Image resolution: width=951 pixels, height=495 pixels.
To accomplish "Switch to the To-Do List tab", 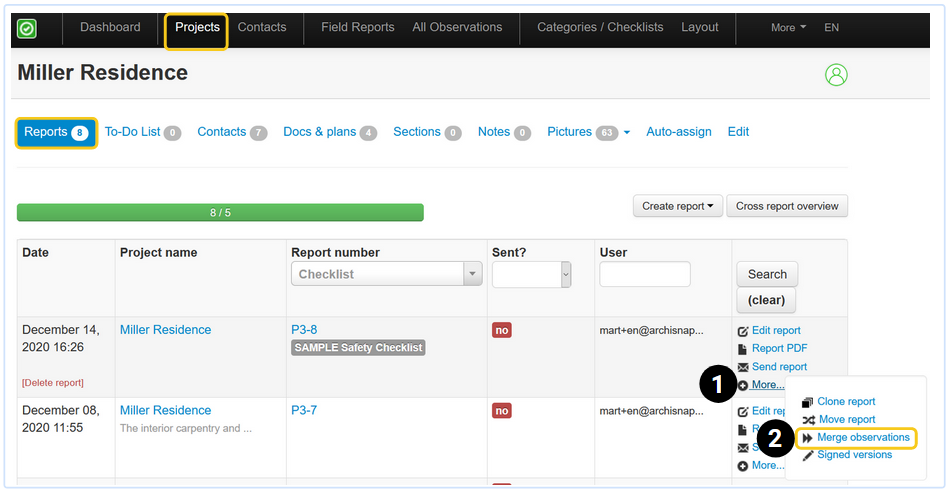I will 143,132.
